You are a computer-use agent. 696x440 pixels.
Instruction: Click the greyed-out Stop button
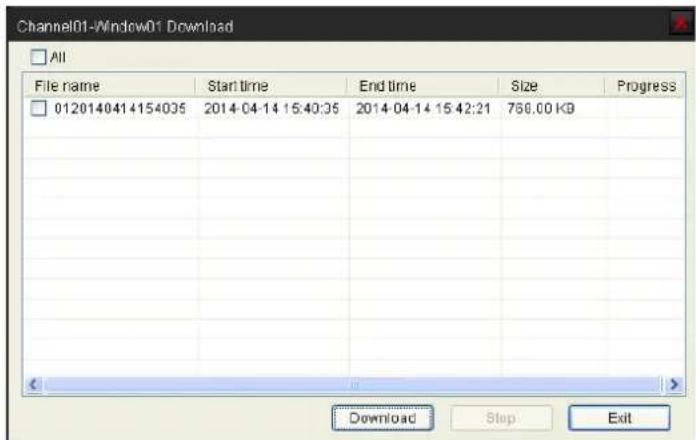pos(501,418)
